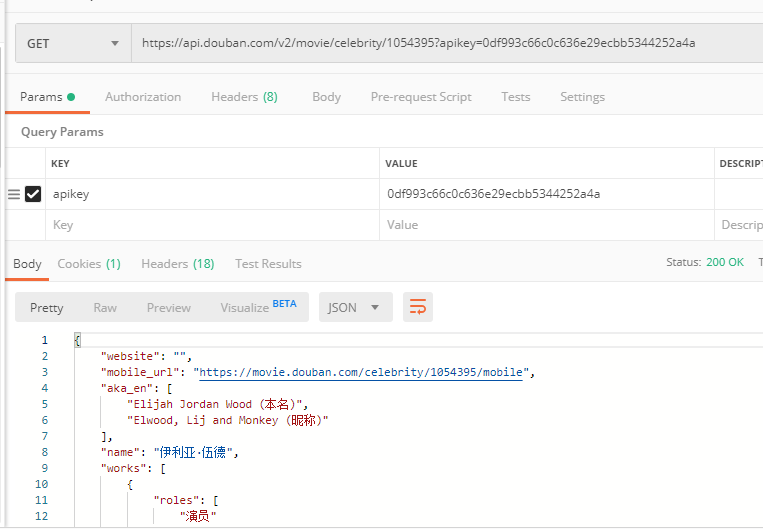Click the "aka_en" JSON key
Screen dimensions: 763x529
click(127, 388)
